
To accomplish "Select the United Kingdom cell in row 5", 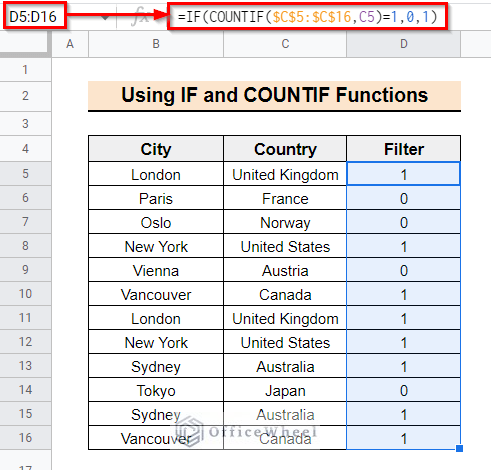I will click(x=285, y=174).
